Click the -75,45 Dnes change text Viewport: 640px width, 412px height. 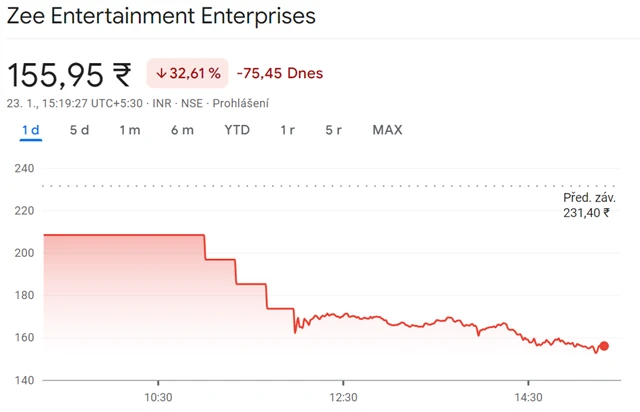pyautogui.click(x=280, y=74)
